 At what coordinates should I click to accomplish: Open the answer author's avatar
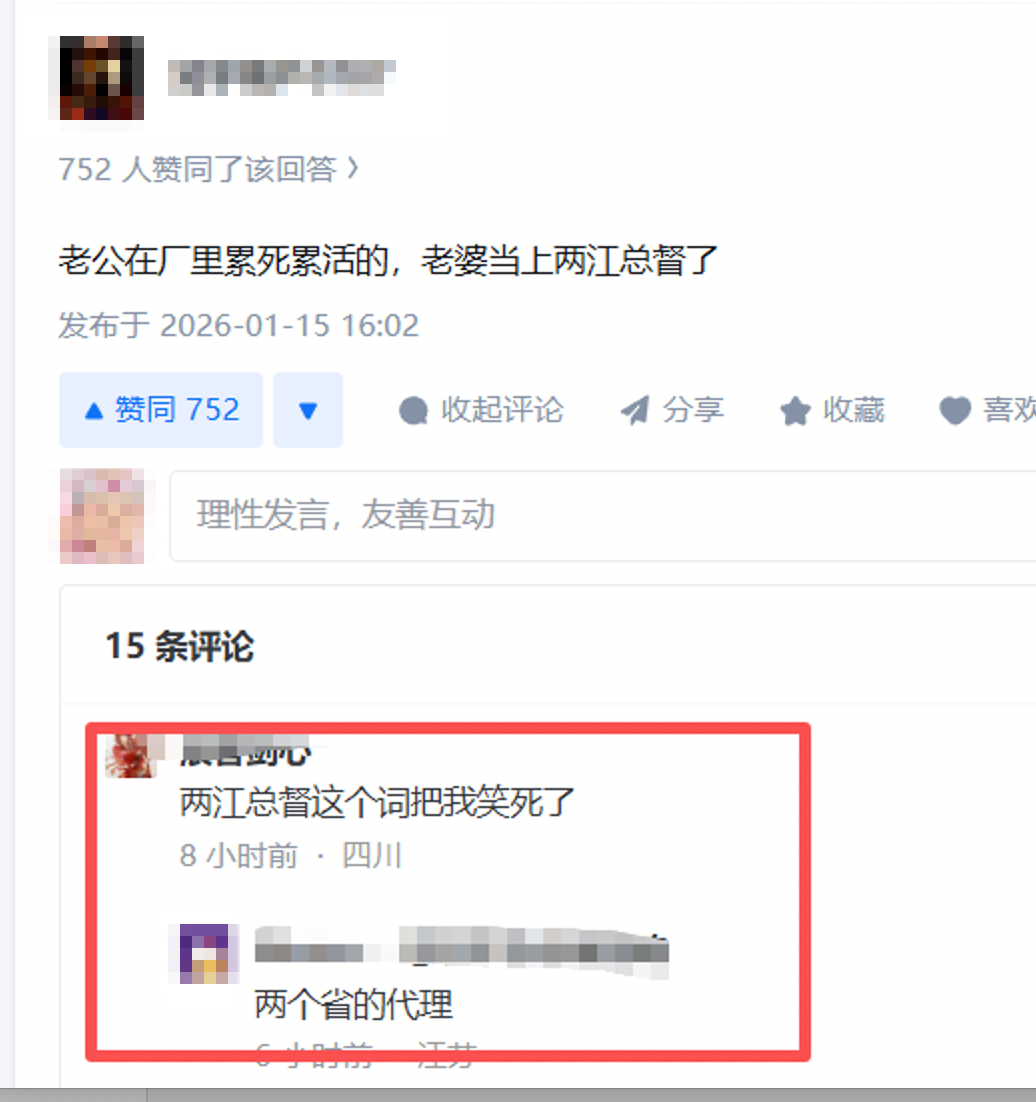(102, 78)
